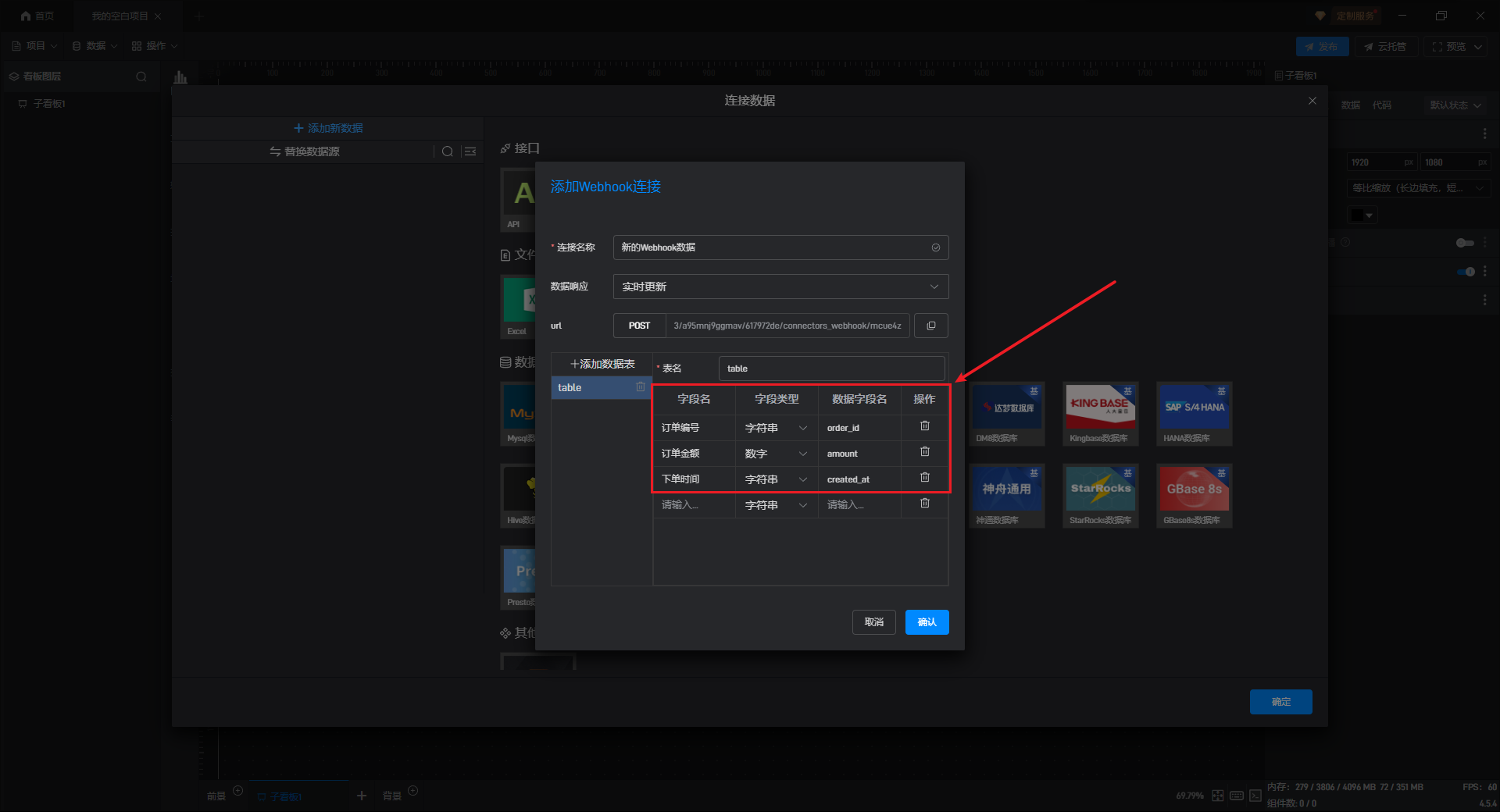1500x812 pixels.
Task: Toggle the blue switch in right panel
Action: coord(1466,272)
